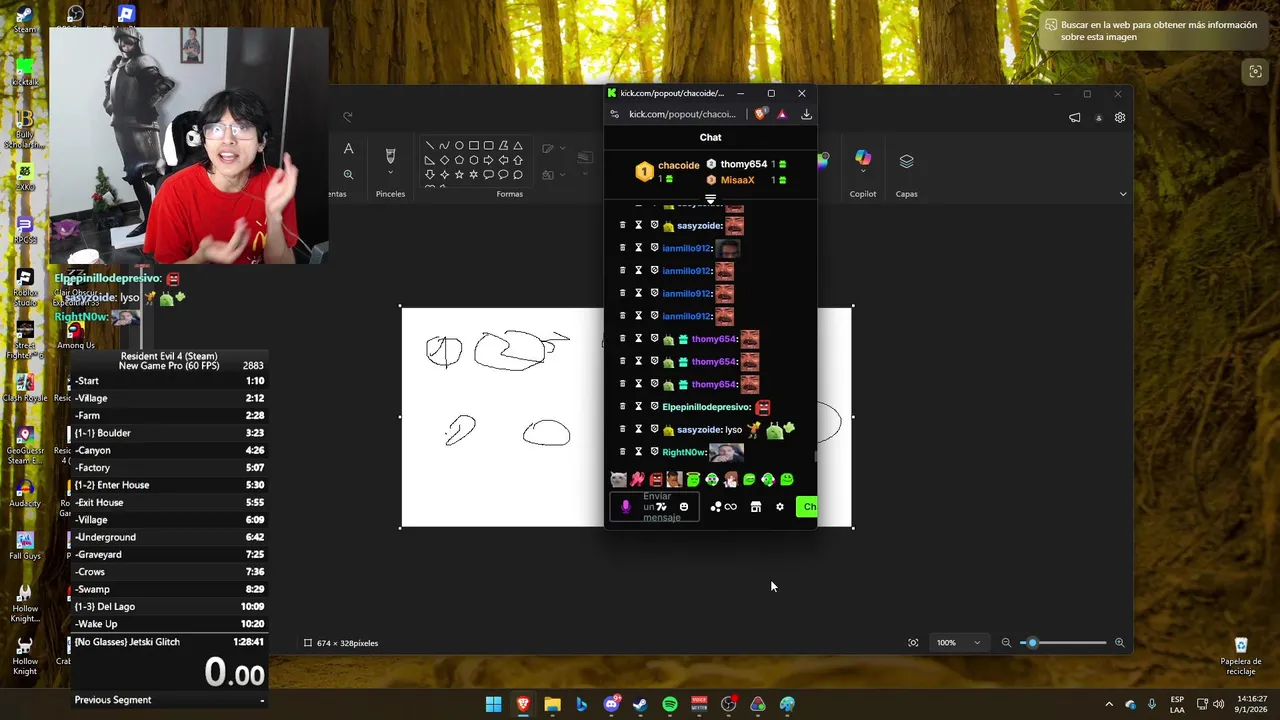Viewport: 1280px width, 720px height.
Task: Collapse the Paint ribbon with the chevron
Action: point(1123,194)
